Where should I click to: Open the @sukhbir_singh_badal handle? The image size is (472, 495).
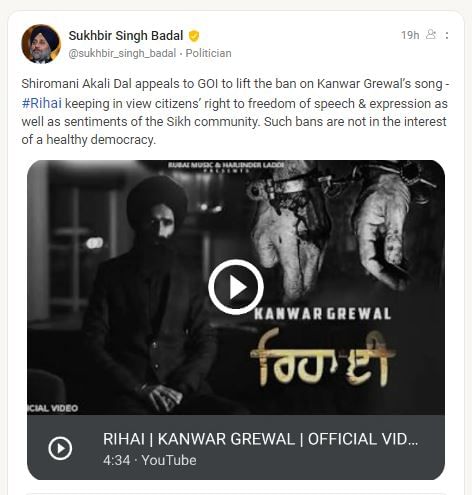[x=122, y=53]
